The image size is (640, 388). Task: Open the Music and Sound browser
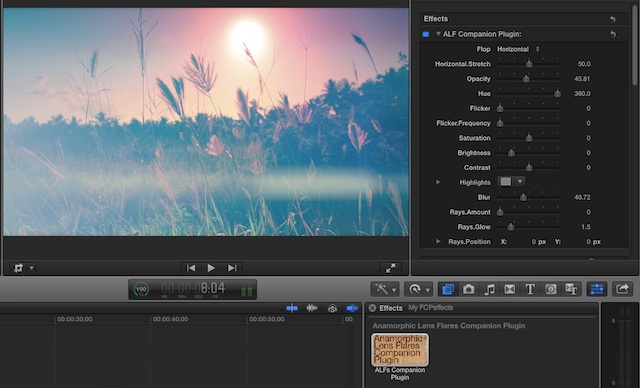(x=489, y=289)
